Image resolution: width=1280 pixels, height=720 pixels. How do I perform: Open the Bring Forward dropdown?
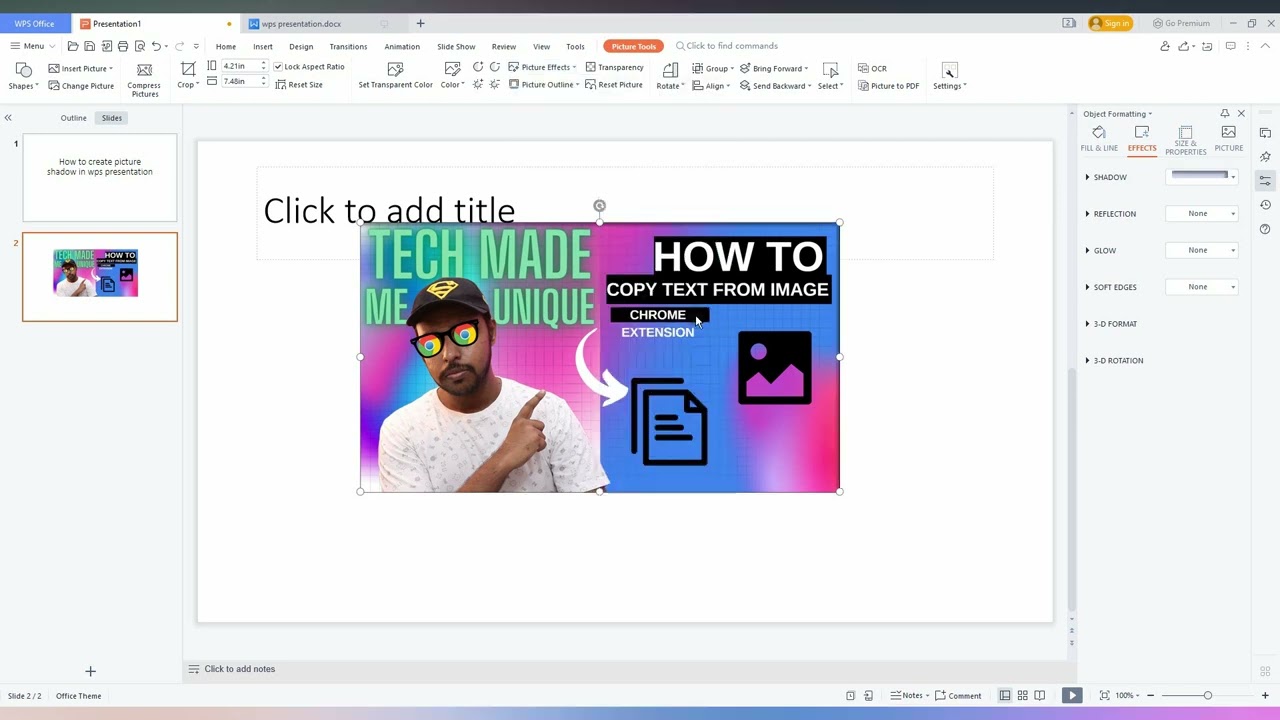(x=774, y=68)
